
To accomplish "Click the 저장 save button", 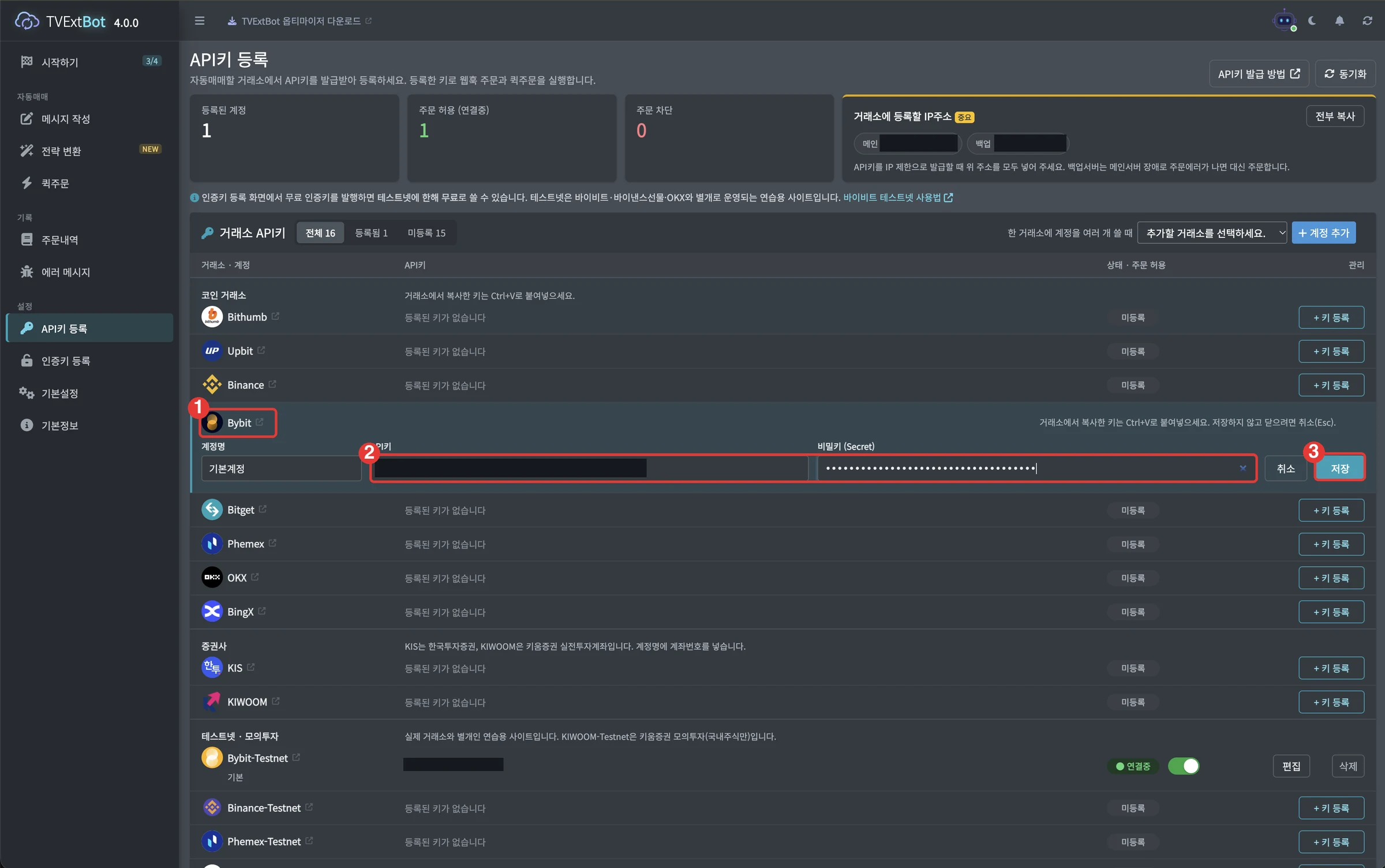I will pos(1339,469).
